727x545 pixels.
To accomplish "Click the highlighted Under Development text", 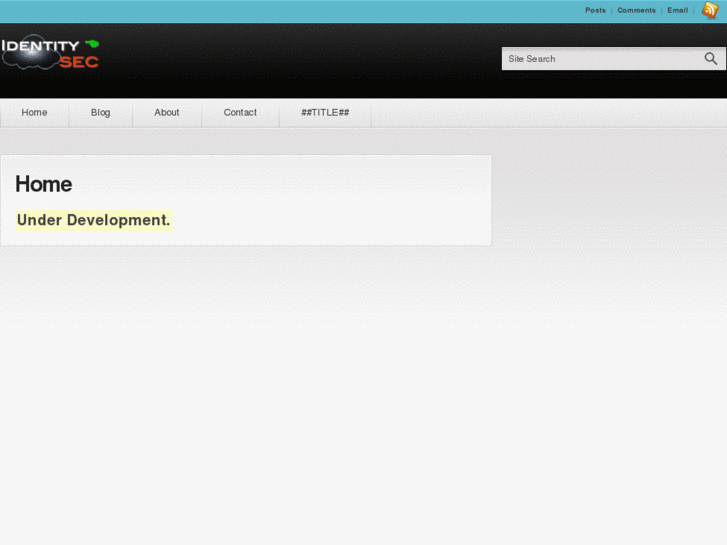I will pos(94,220).
